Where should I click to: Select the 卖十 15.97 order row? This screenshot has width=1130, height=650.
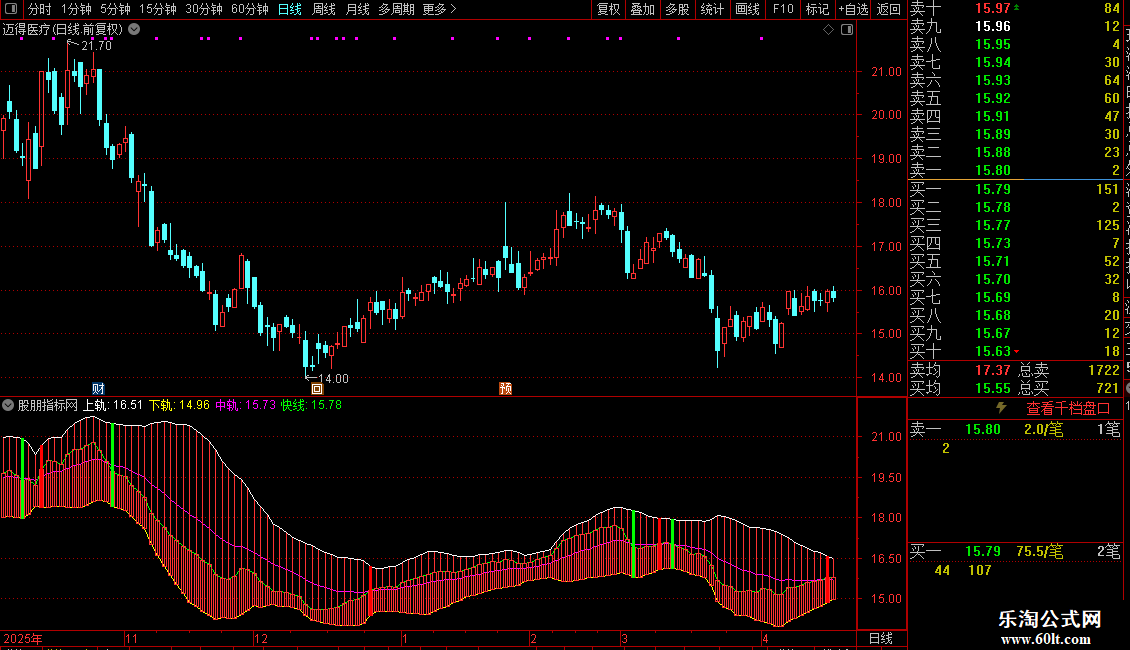1015,9
